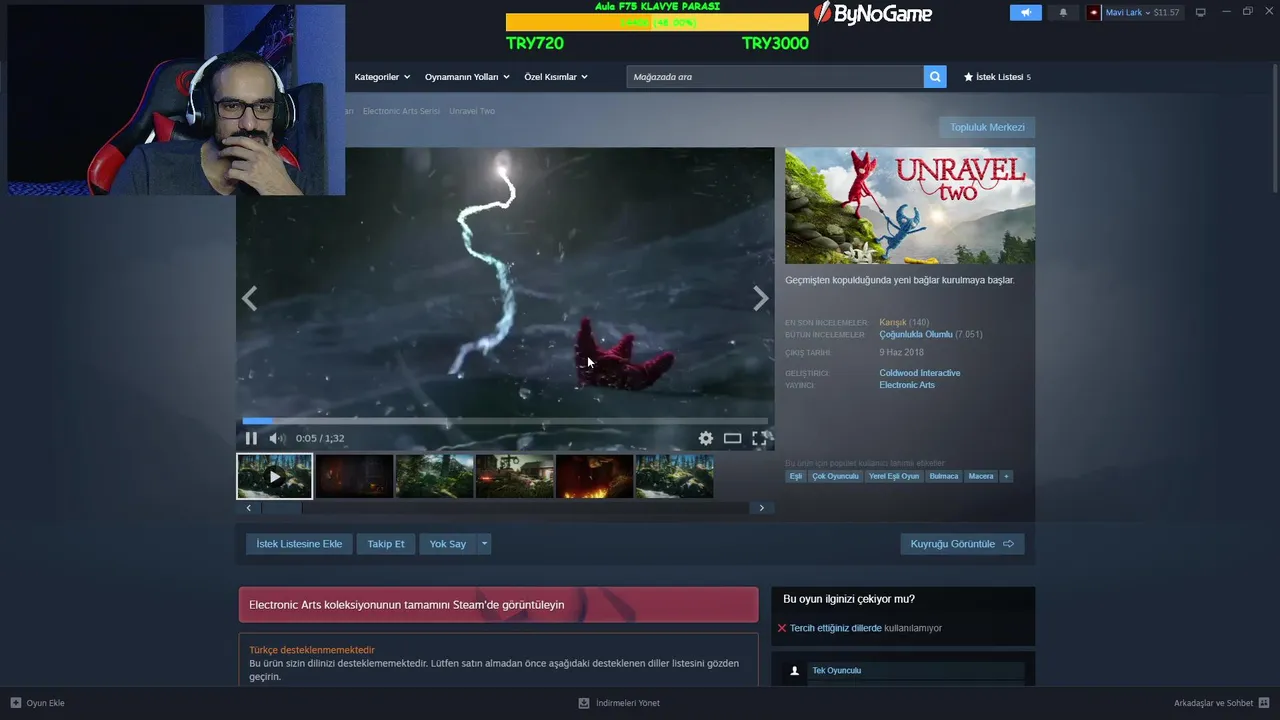This screenshot has height=720, width=1280.
Task: Click the $11.57 wallet balance
Action: [x=1166, y=13]
